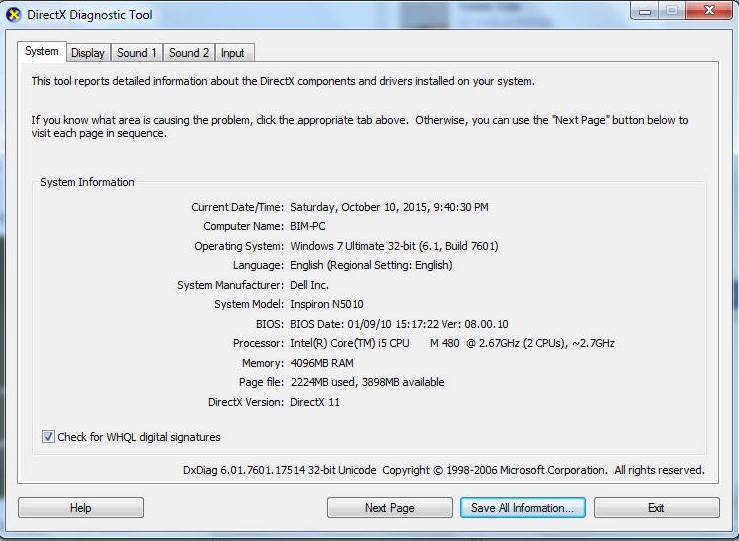Click the page file 2224MB used value
Image resolution: width=739 pixels, height=541 pixels.
click(x=367, y=382)
